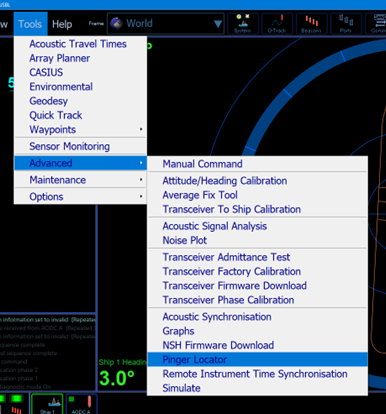Screen dimensions: 386x414
Task: Expand the Waypoints submenu arrow
Action: (x=141, y=129)
